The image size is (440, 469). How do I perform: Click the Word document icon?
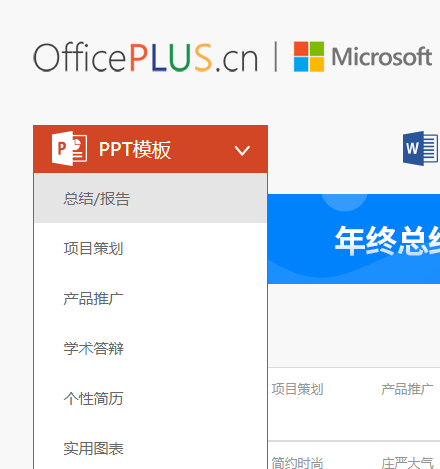point(420,148)
